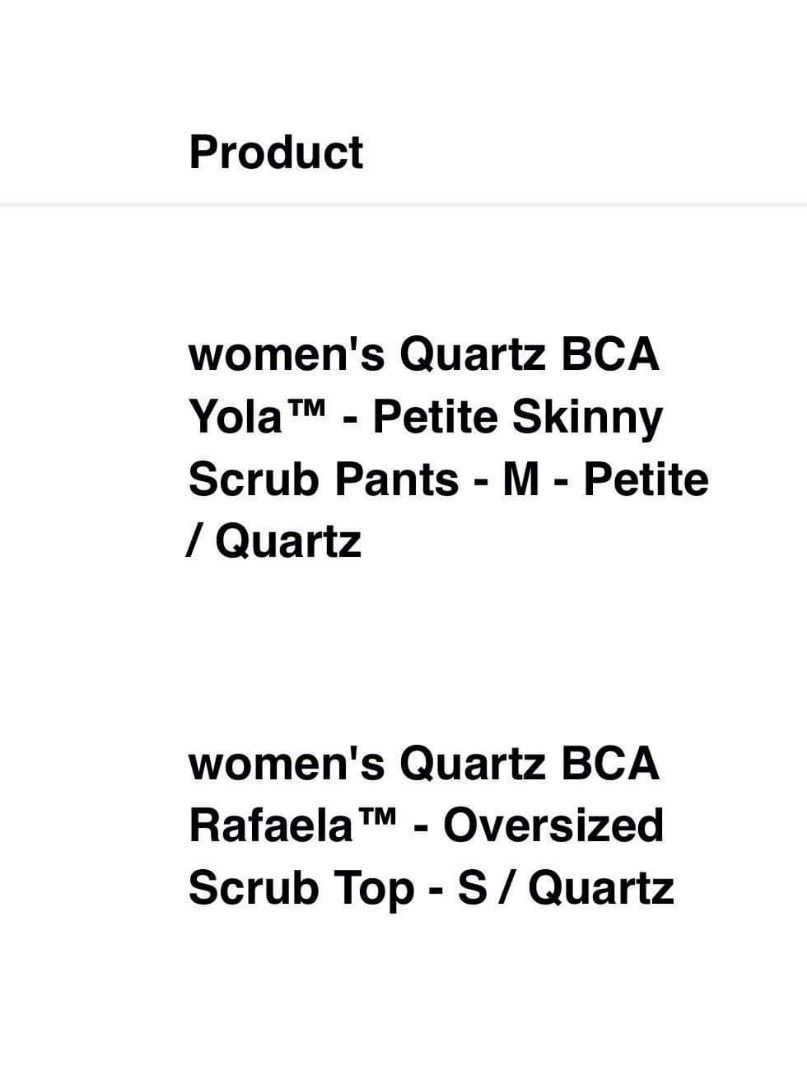The width and height of the screenshot is (807, 1080).
Task: Click the "M - Petite" size text
Action: point(605,480)
